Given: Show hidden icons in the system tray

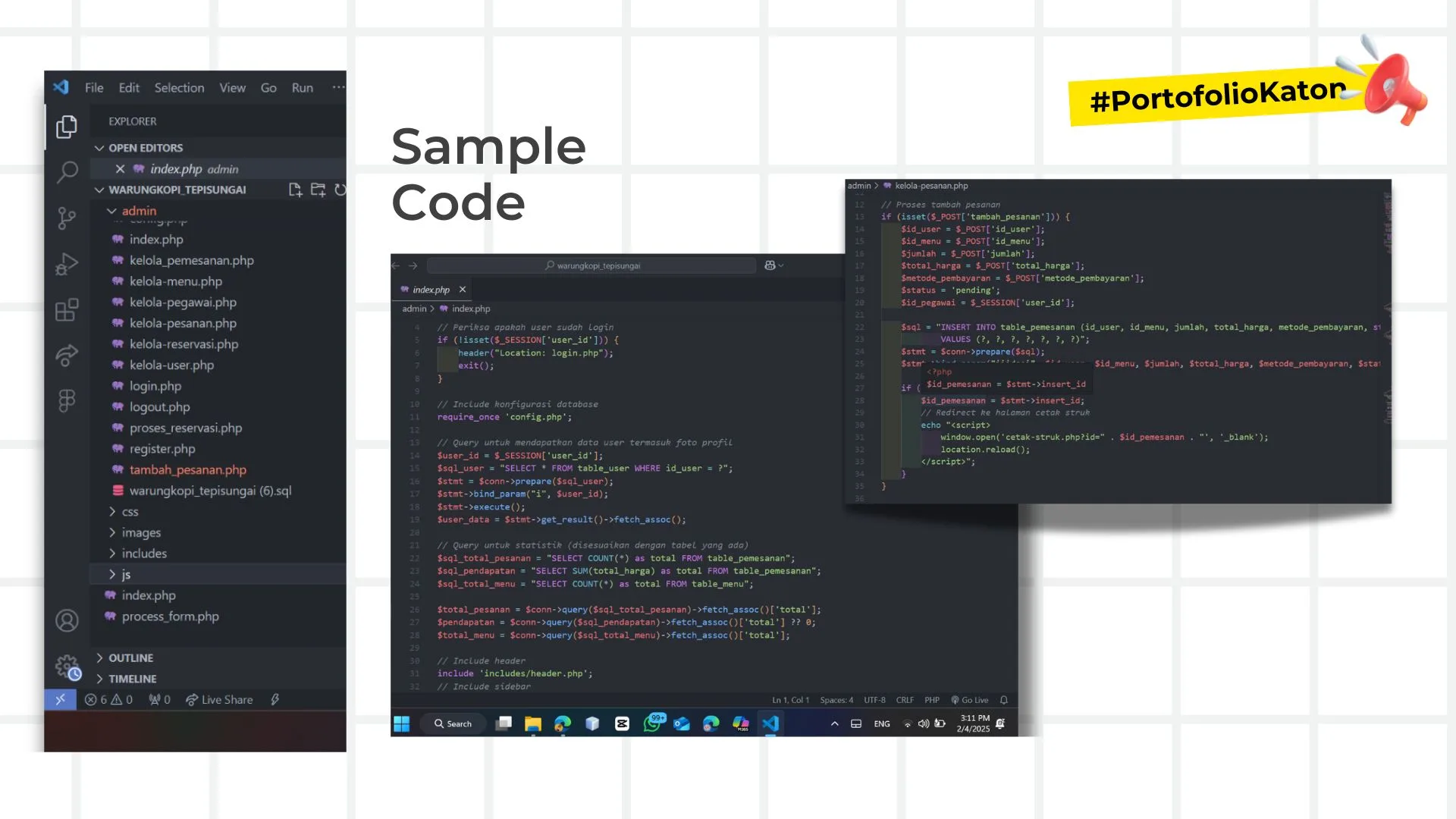Looking at the screenshot, I should 835,724.
